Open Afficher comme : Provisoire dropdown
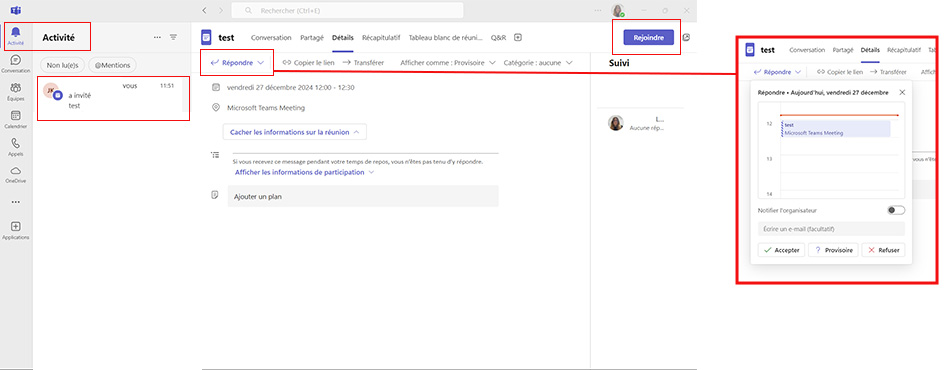950x370 pixels. pyautogui.click(x=448, y=62)
